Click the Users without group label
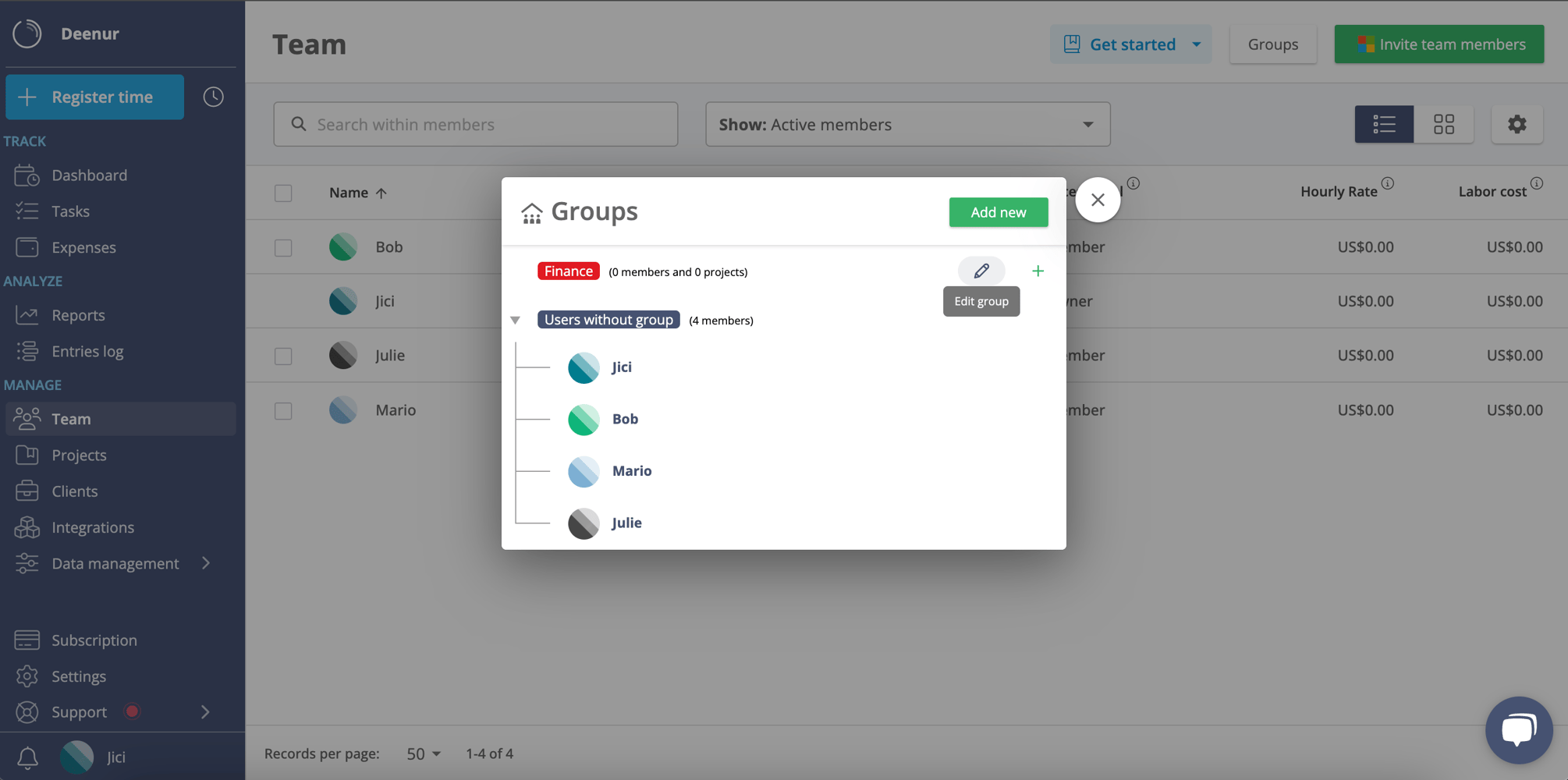The image size is (1568, 780). [608, 320]
